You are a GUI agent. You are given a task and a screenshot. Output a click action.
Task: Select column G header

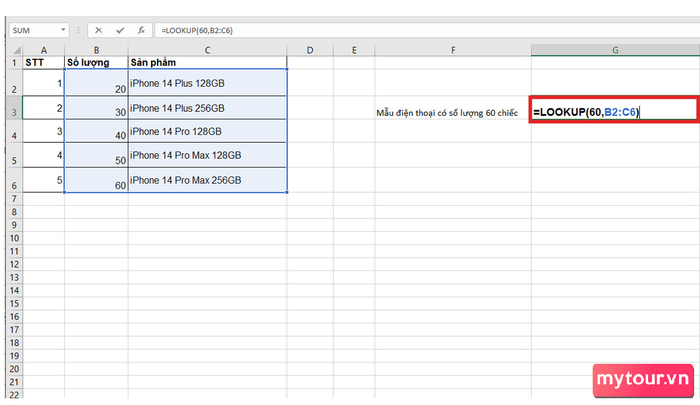pos(615,50)
